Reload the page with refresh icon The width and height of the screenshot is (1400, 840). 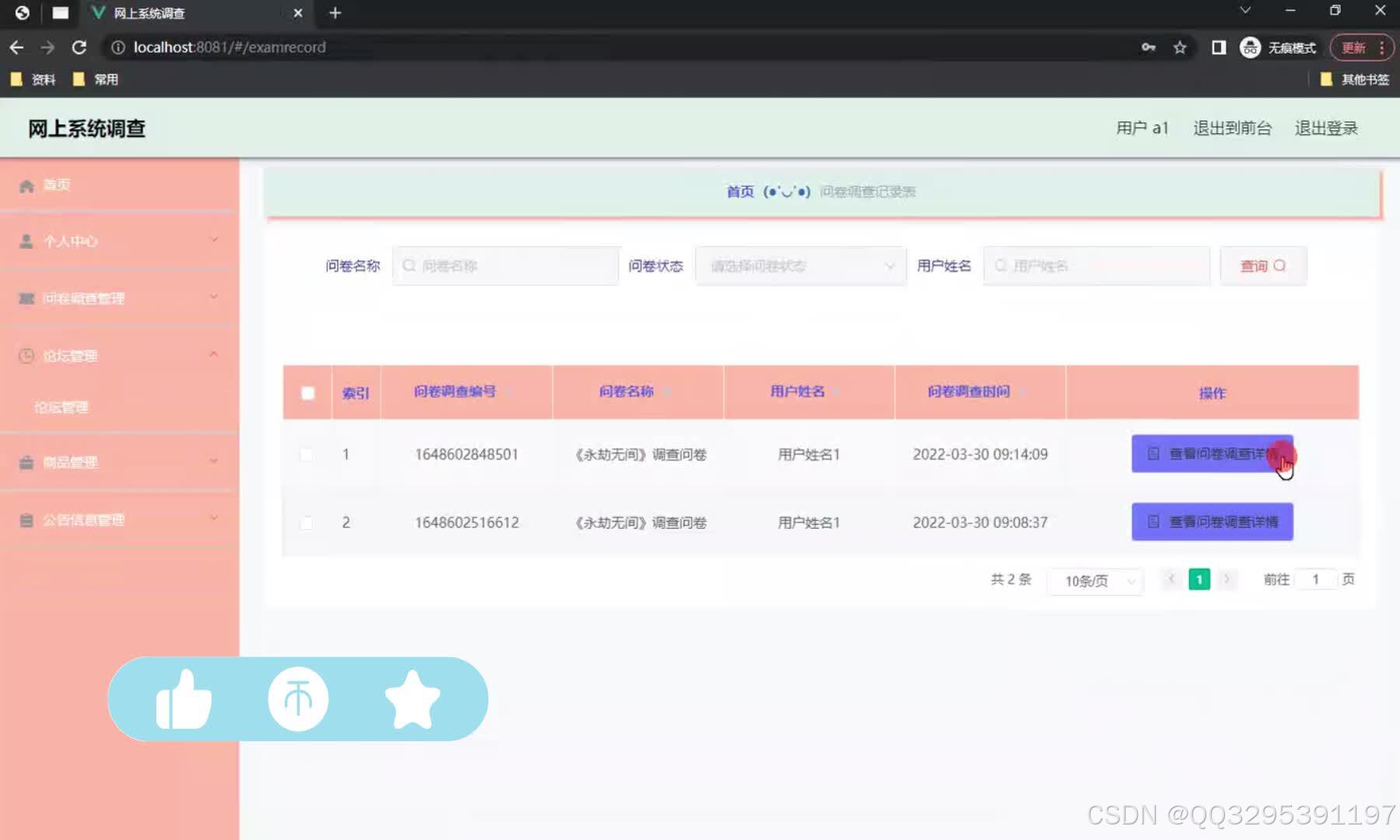click(x=79, y=47)
